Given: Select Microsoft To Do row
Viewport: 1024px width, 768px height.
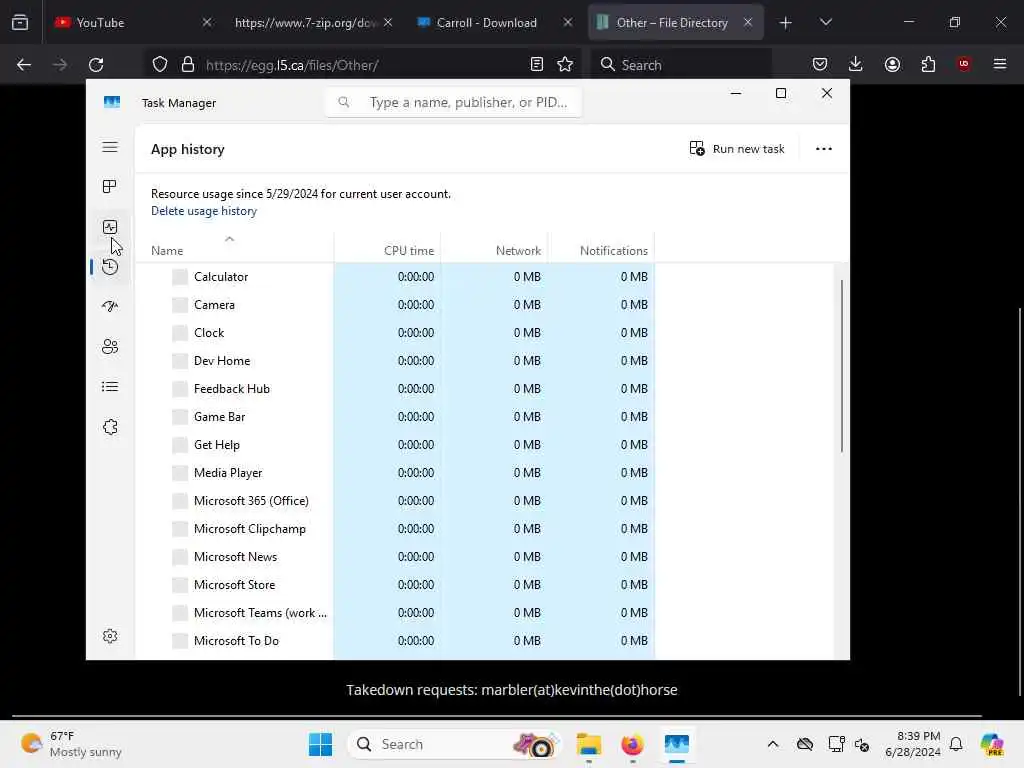Looking at the screenshot, I should [x=396, y=642].
